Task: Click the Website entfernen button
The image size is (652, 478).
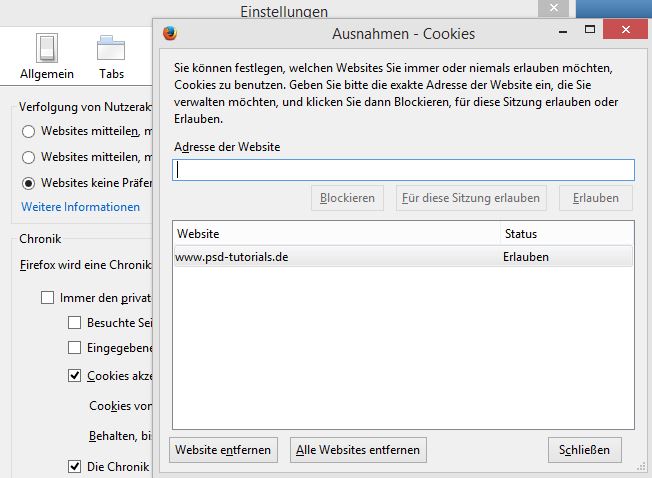Action: click(223, 450)
